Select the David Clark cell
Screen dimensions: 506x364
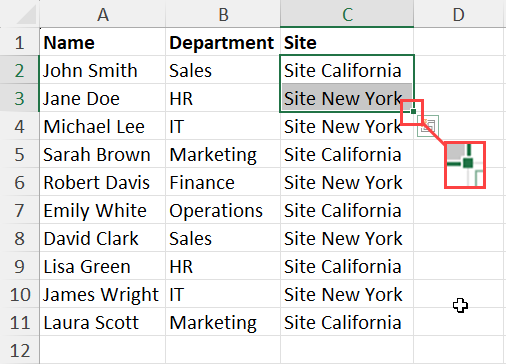coord(103,238)
